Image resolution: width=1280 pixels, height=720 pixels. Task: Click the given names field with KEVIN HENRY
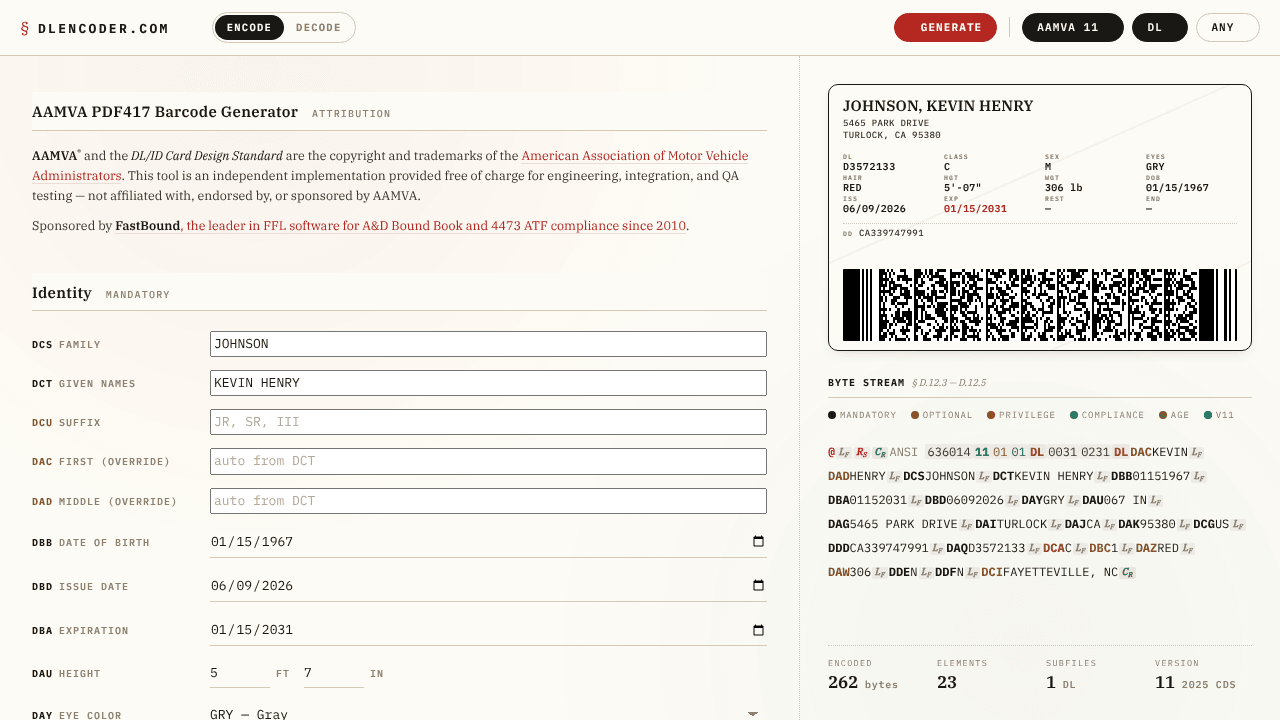coord(488,383)
